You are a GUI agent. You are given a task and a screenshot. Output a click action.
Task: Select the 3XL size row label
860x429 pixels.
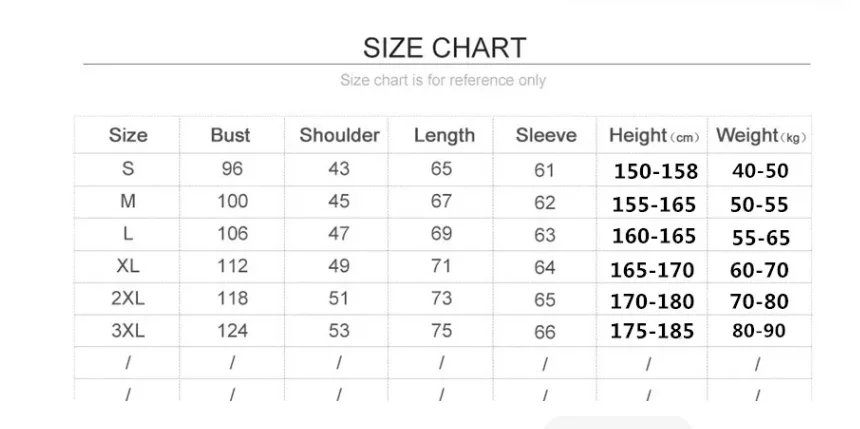point(127,330)
